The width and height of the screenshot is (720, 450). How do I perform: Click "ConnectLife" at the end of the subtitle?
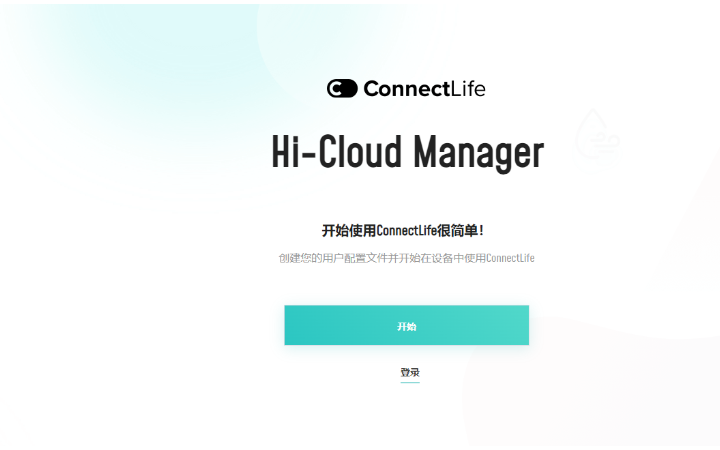click(510, 258)
